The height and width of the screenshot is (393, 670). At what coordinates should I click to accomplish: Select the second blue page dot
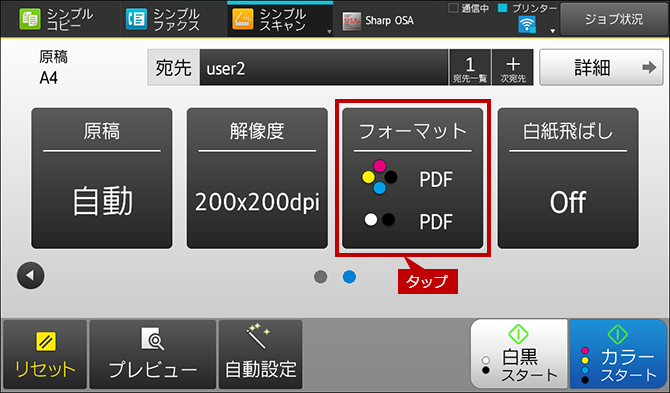(x=349, y=277)
